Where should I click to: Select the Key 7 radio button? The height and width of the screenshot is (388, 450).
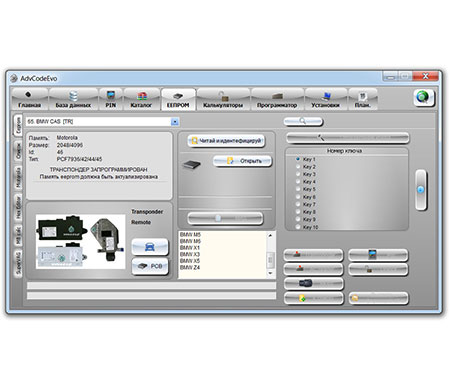point(298,204)
